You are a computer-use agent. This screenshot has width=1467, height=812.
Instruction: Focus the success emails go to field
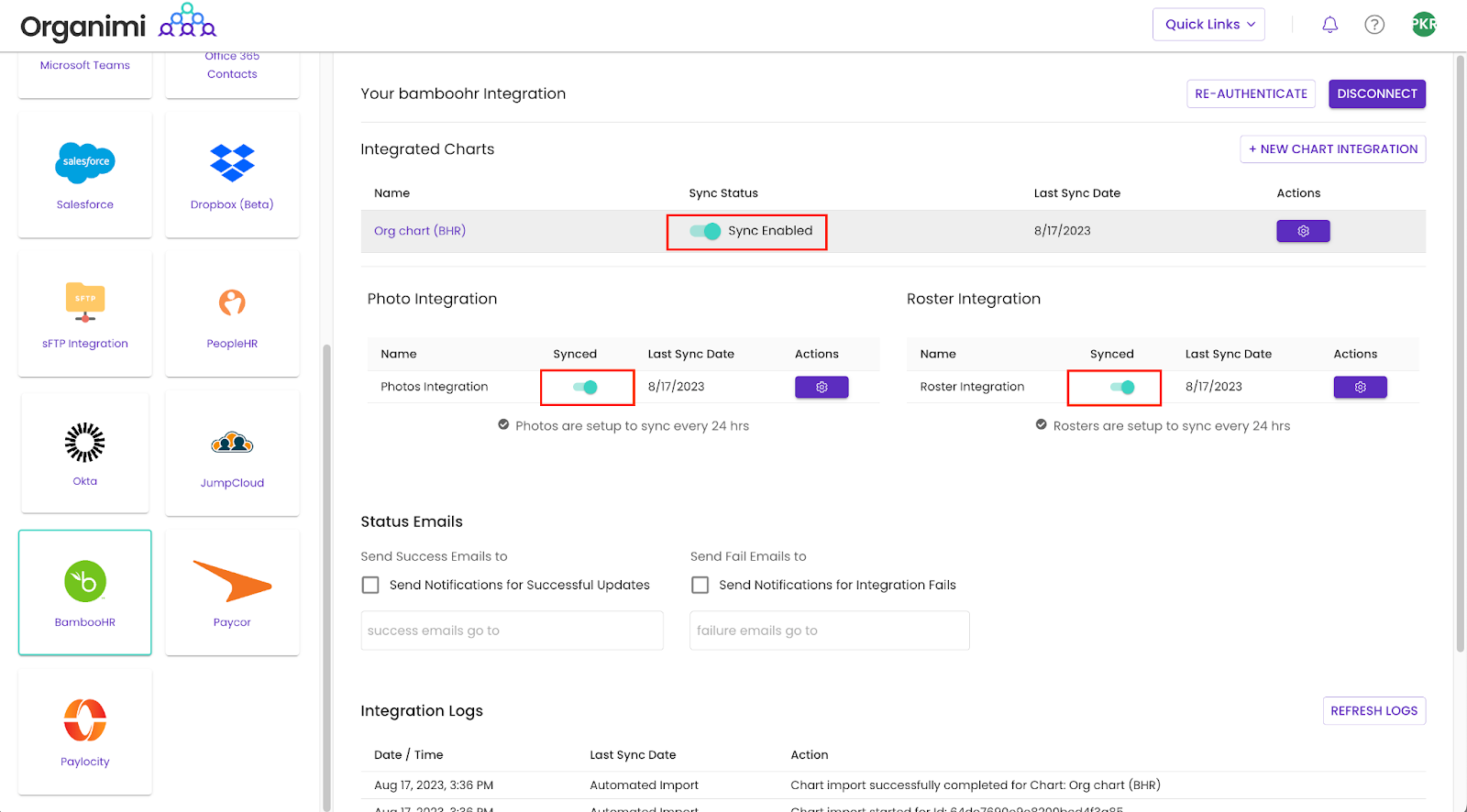click(x=512, y=631)
